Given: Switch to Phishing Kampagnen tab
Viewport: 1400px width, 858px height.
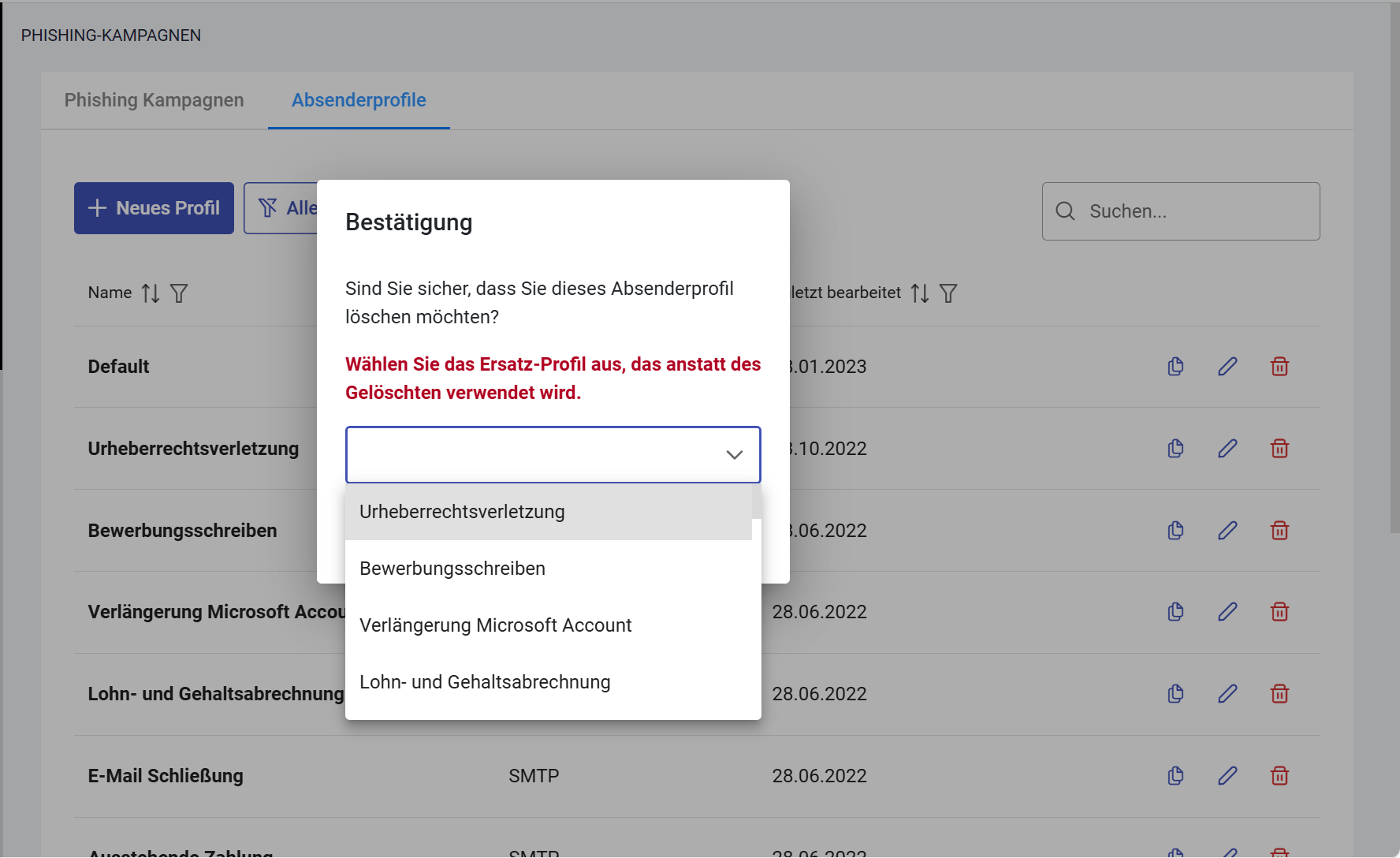Looking at the screenshot, I should point(154,100).
